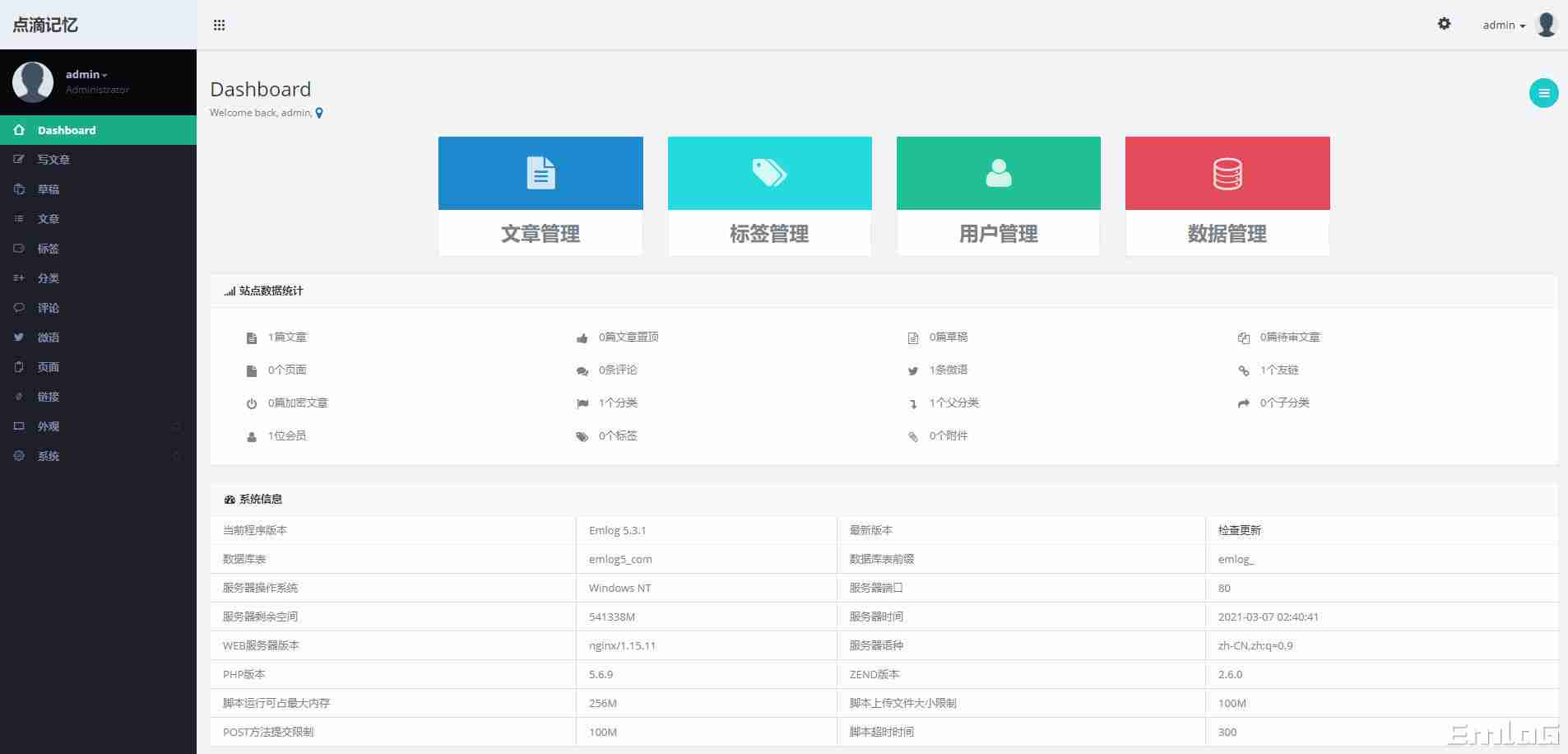Open sidebar admin profile dropdown

pyautogui.click(x=86, y=75)
